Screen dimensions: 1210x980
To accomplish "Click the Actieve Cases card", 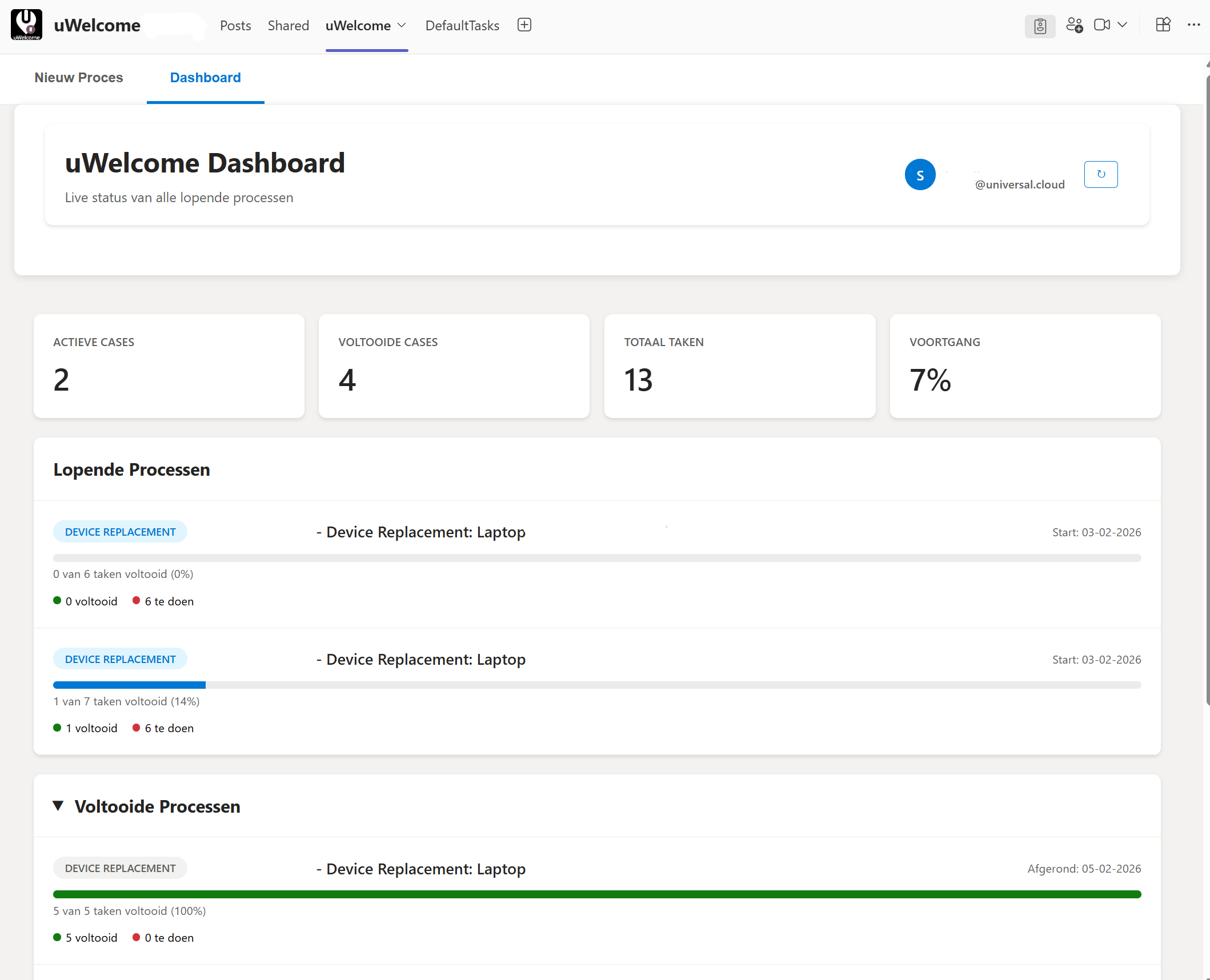I will 169,366.
